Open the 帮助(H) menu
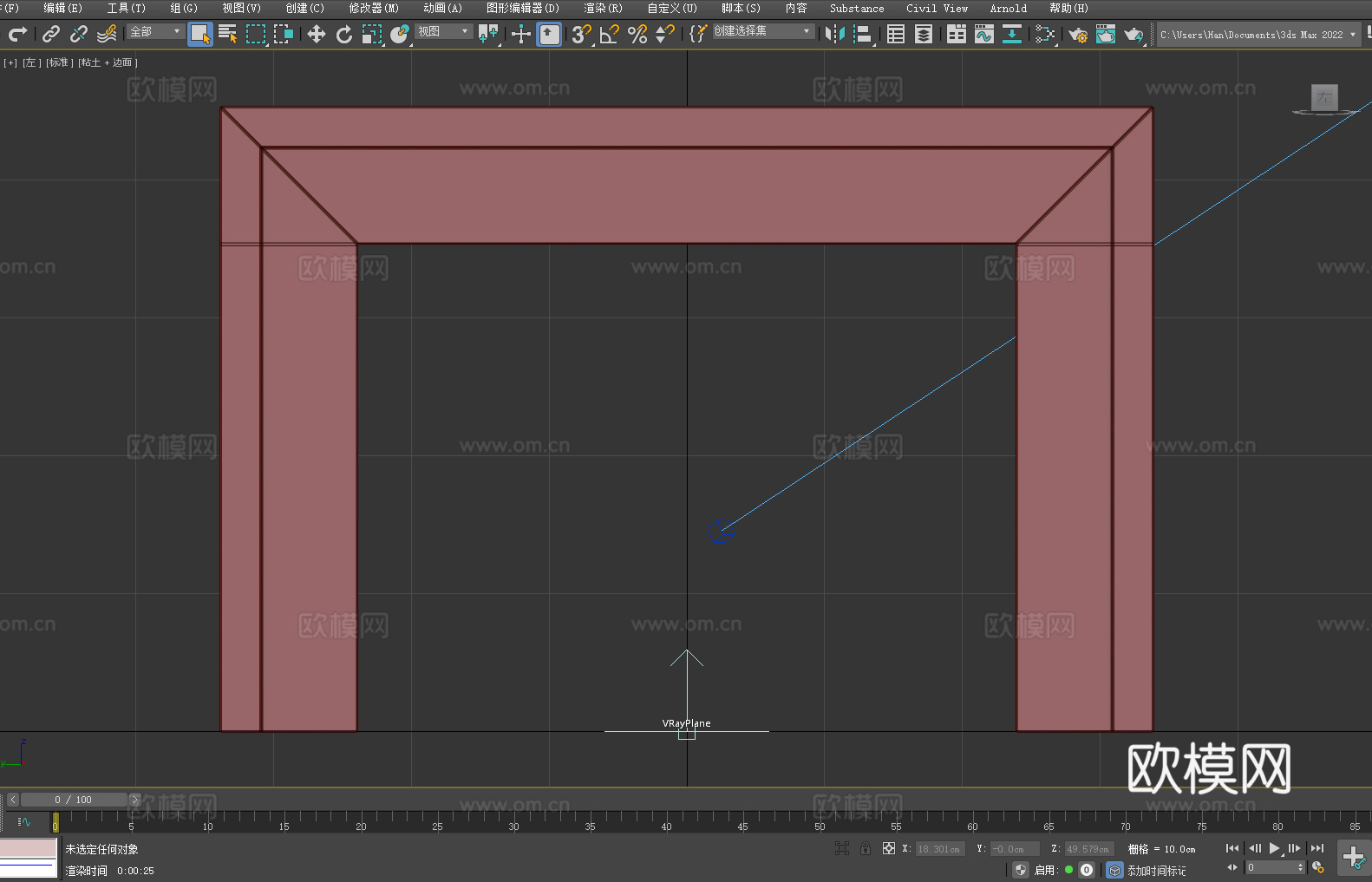Screen dimensions: 1372x882 (1068, 8)
